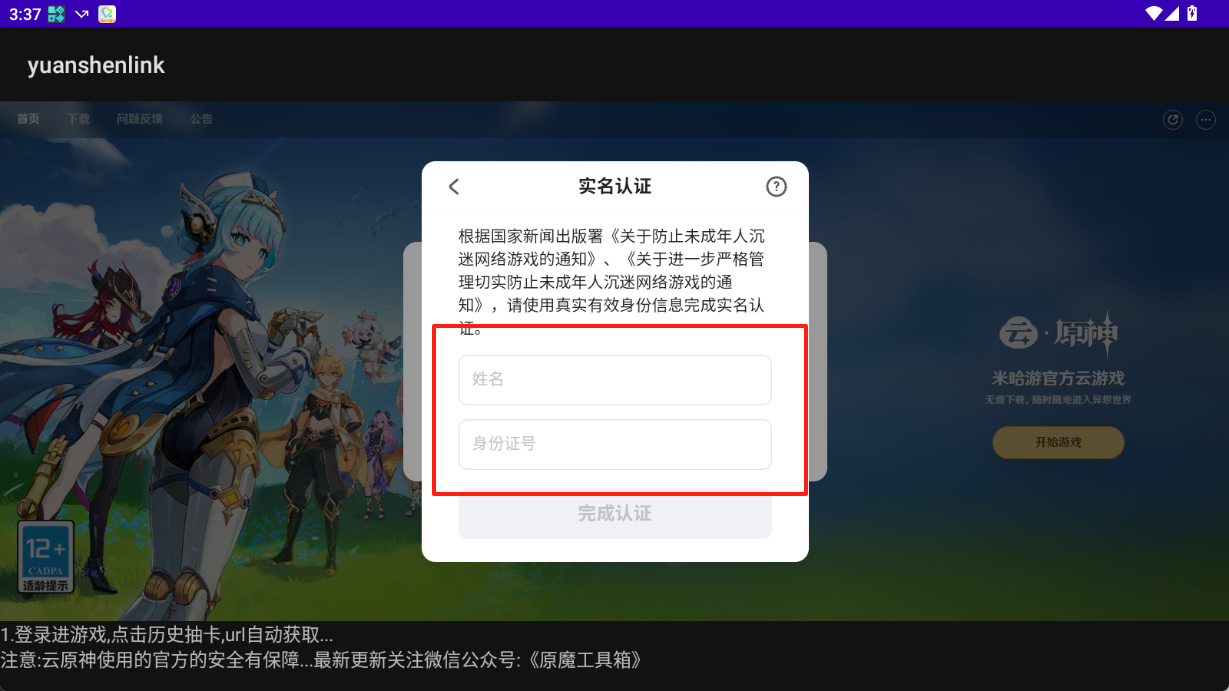Open the 公告 menu item

point(201,119)
